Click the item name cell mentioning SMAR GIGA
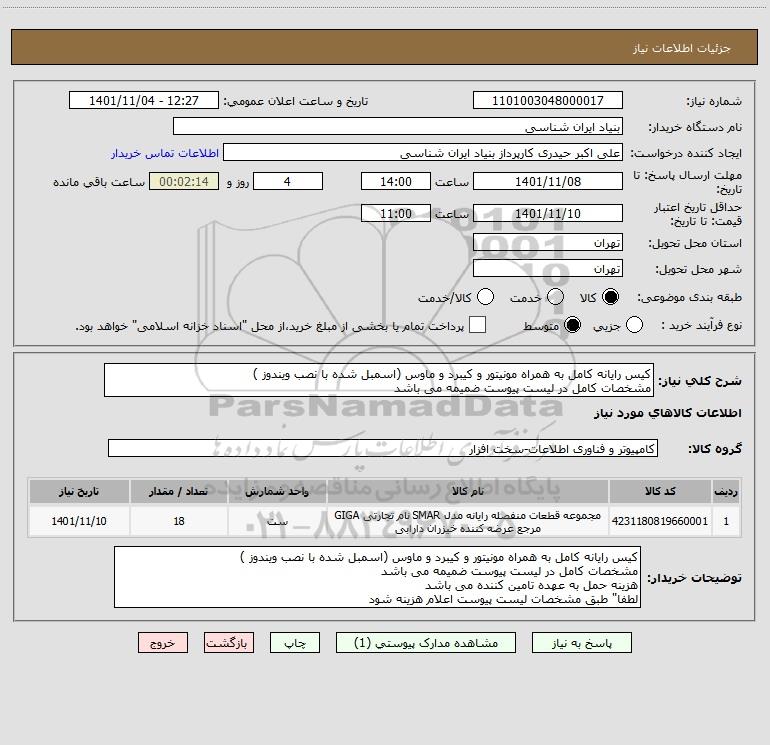The image size is (770, 745). (468, 521)
